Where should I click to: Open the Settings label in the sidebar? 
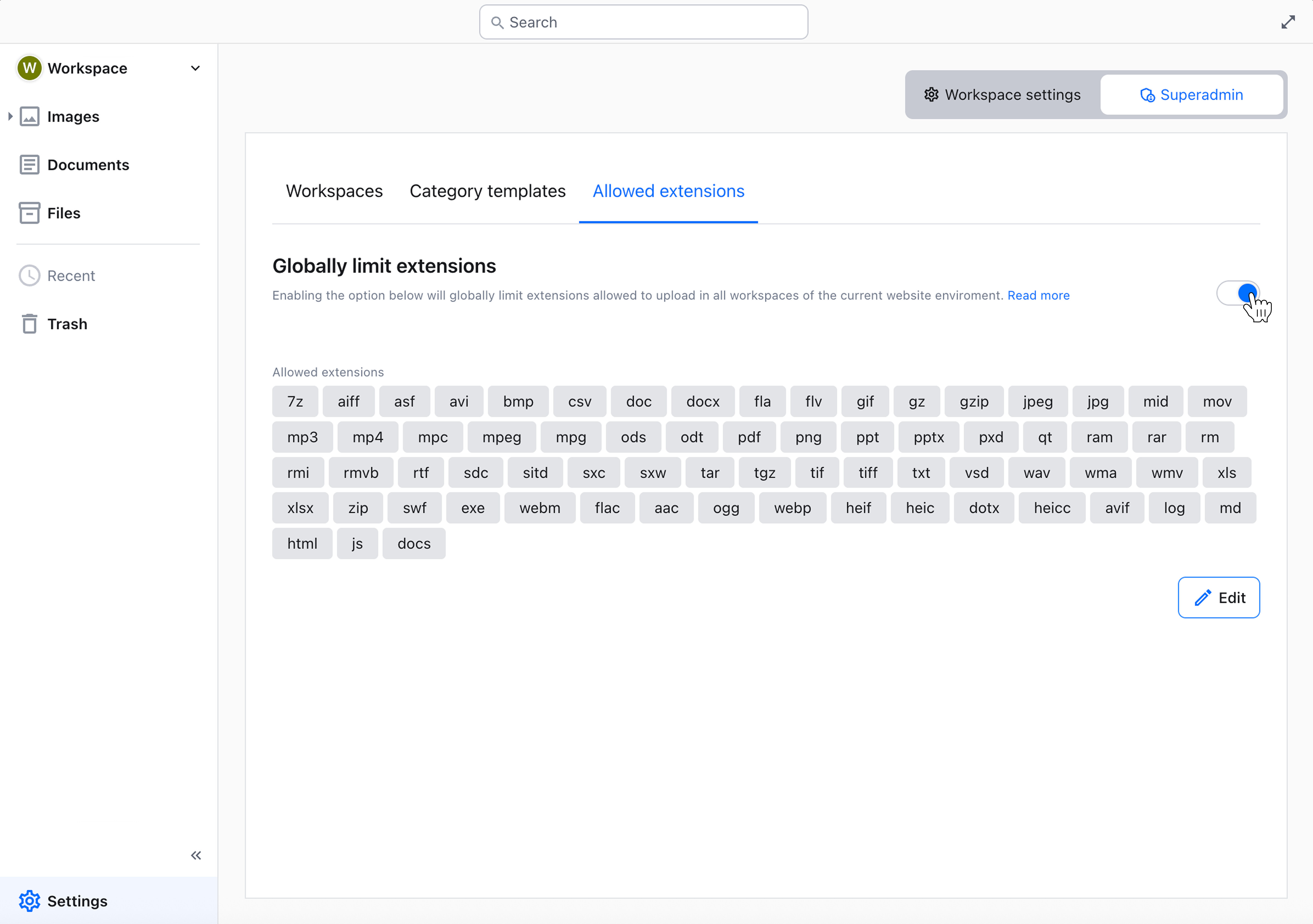coord(77,902)
